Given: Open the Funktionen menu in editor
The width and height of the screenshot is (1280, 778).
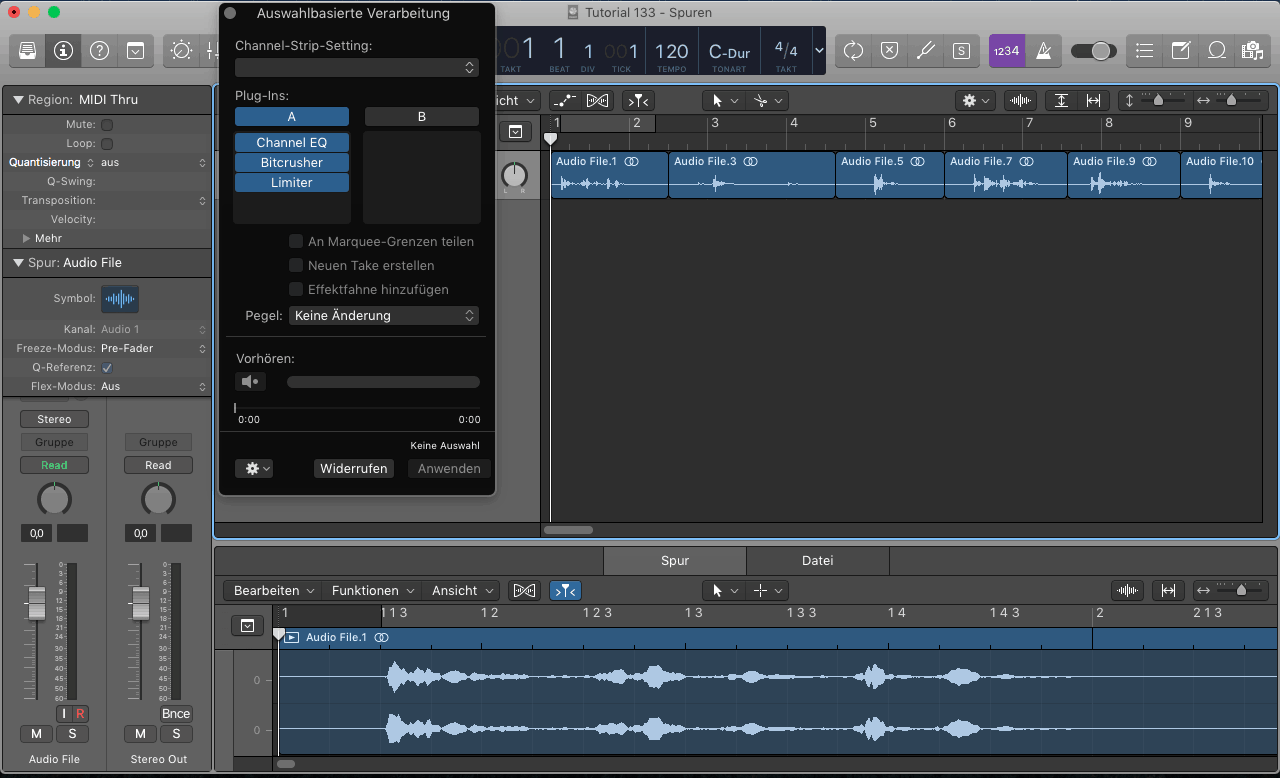Looking at the screenshot, I should 372,591.
